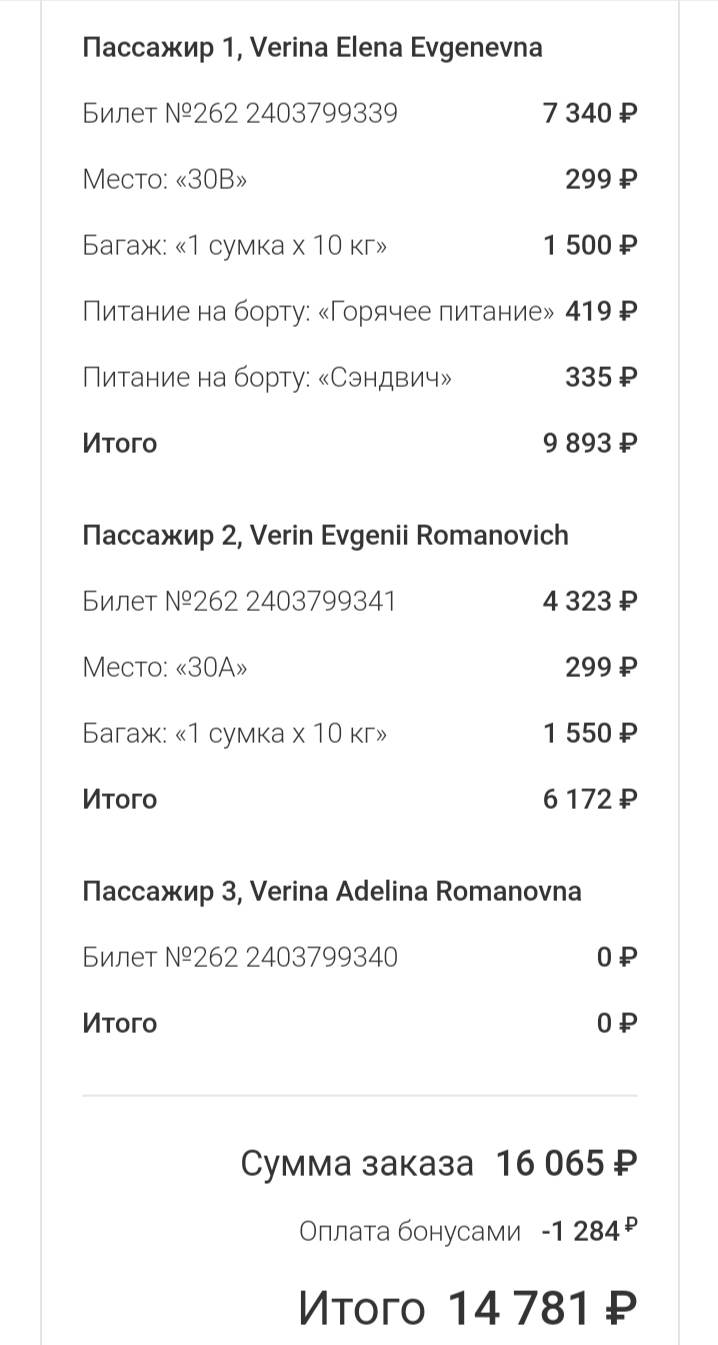Click passenger 1 total 9 893 ₽
This screenshot has width=718, height=1345.
pos(590,443)
